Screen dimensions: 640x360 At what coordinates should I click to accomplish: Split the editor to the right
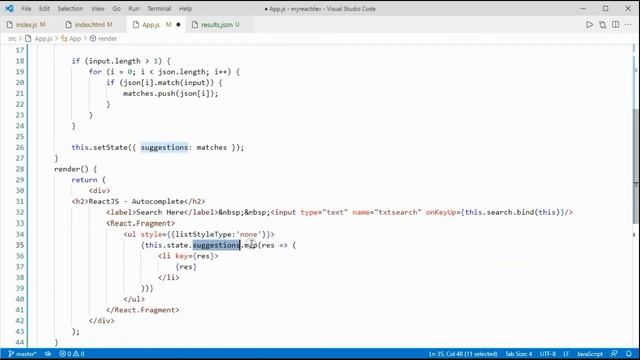pos(616,24)
